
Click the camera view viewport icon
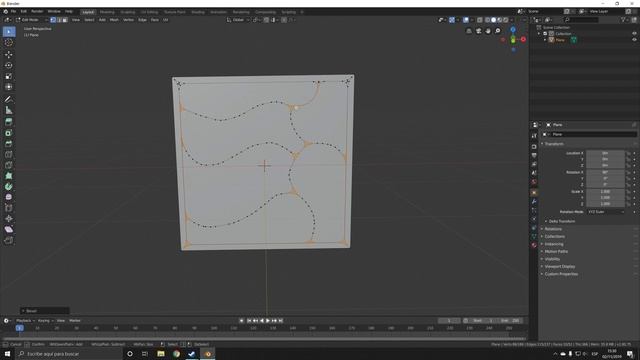478,31
